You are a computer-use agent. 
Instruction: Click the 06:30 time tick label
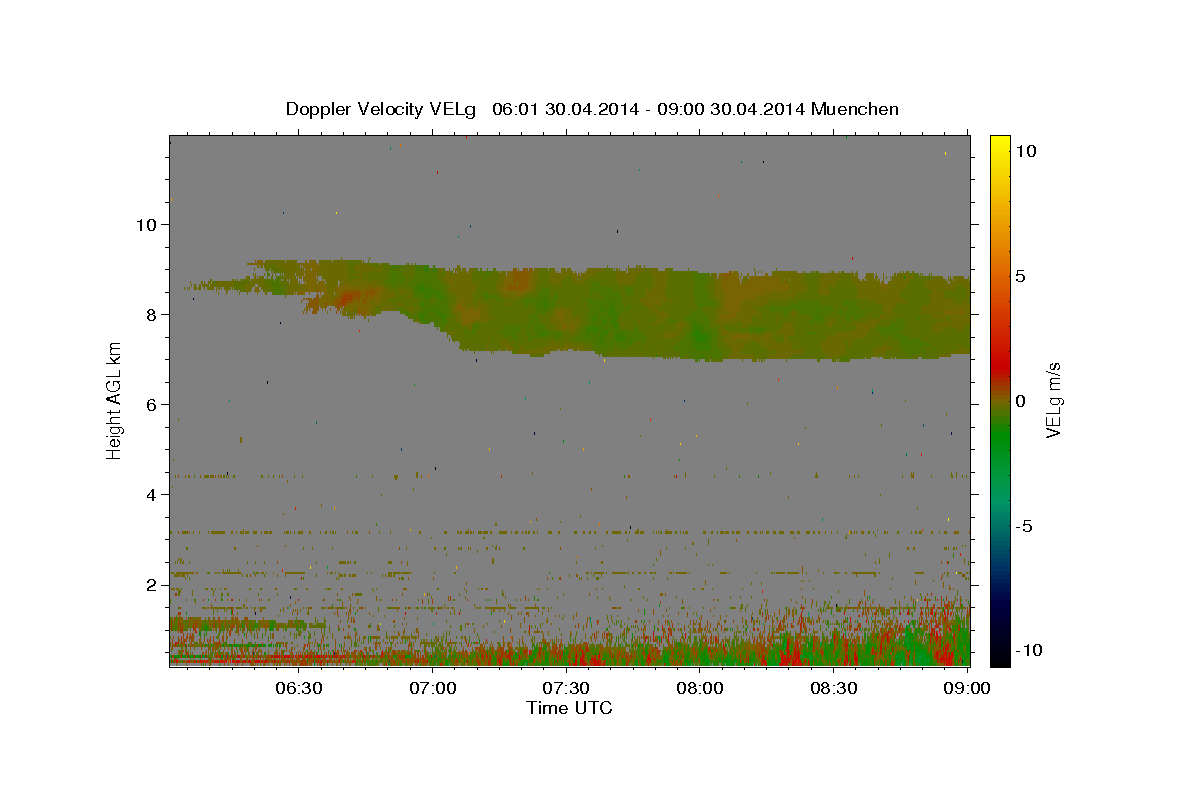click(x=298, y=688)
